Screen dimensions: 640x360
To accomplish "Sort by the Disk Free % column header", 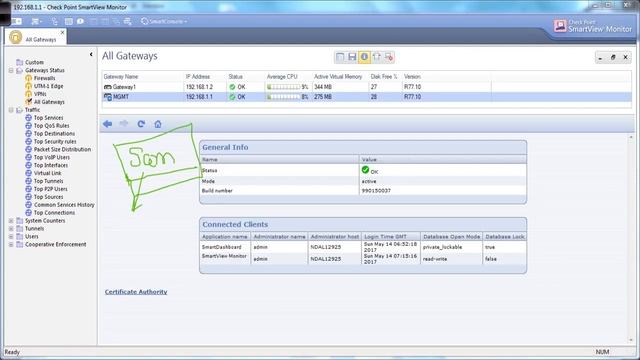I will tap(384, 77).
